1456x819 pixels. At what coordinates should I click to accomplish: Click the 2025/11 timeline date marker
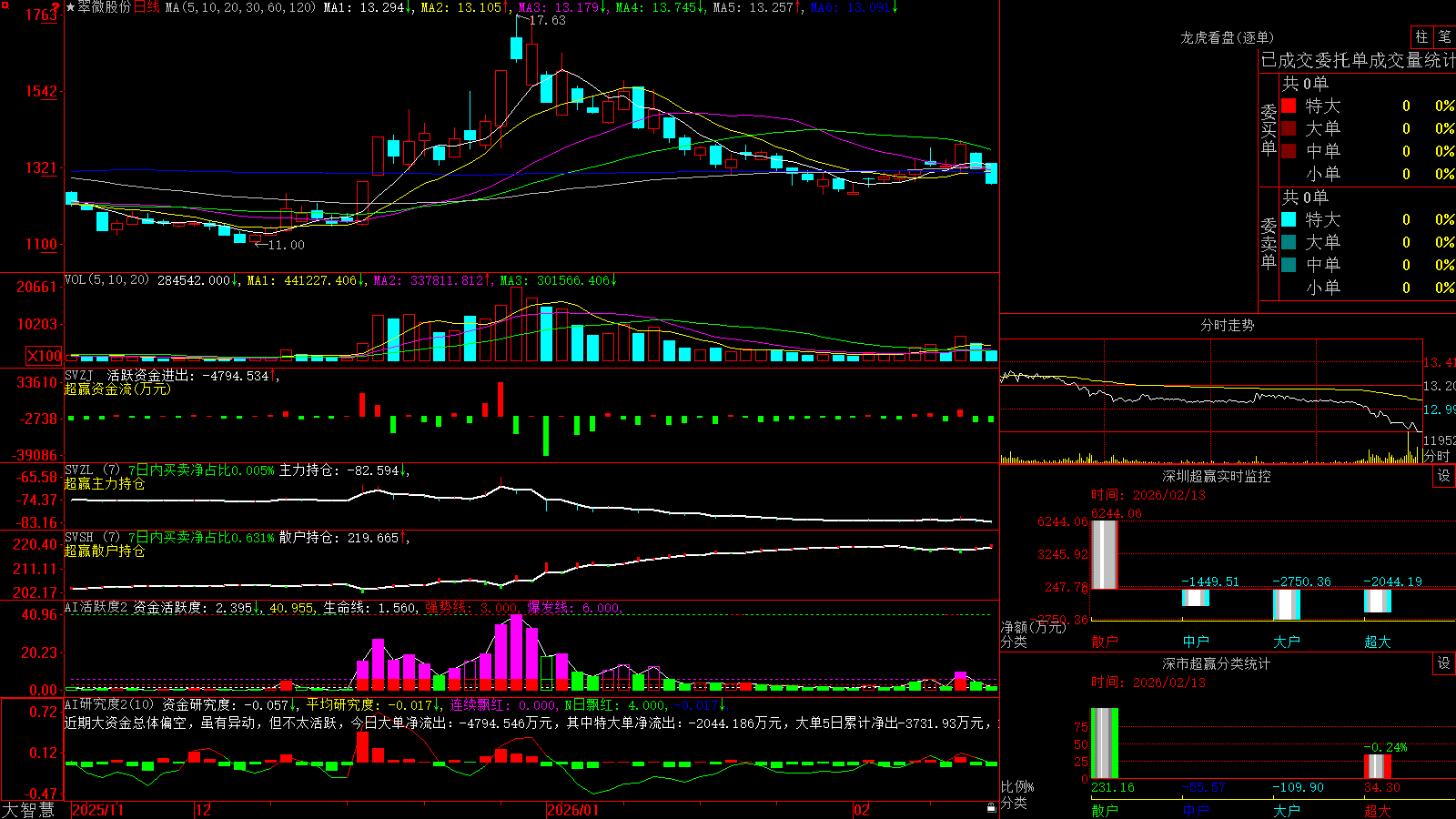click(x=97, y=810)
